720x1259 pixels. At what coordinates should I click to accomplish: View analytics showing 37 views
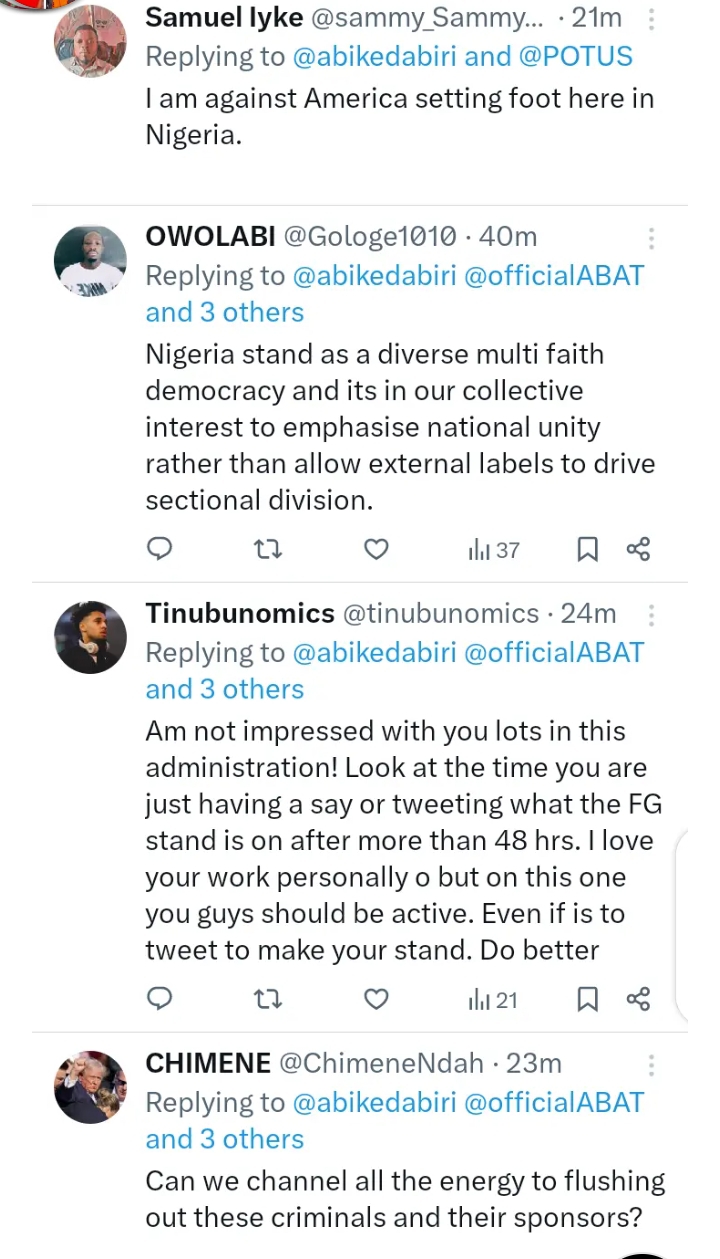click(494, 549)
